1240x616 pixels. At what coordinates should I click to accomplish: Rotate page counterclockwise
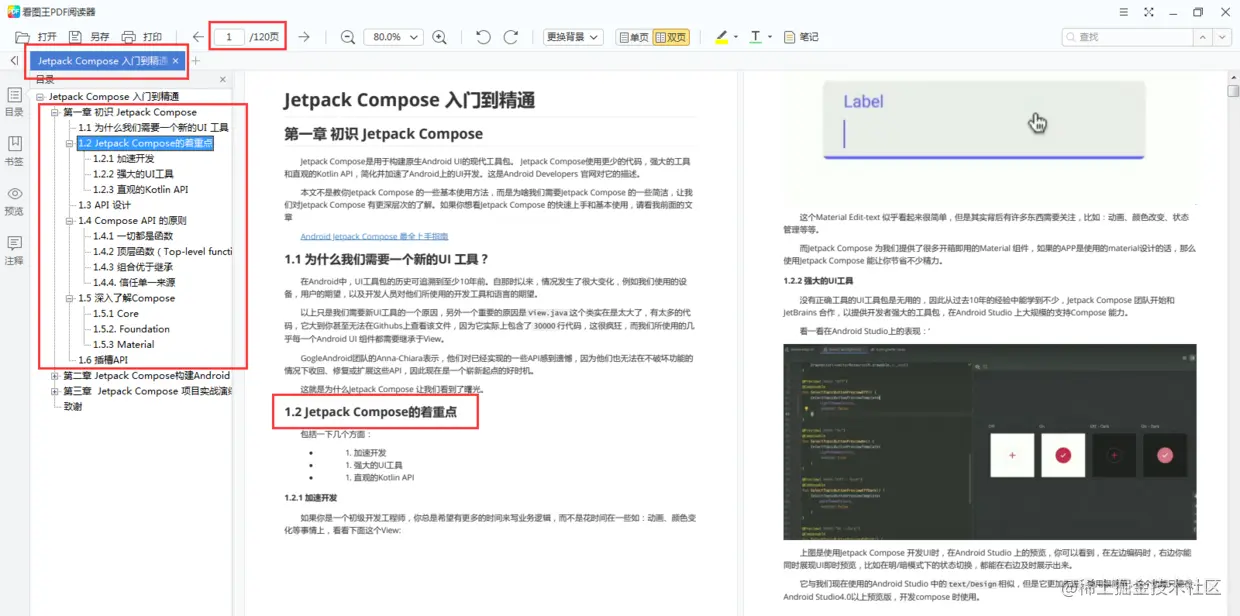(x=483, y=37)
